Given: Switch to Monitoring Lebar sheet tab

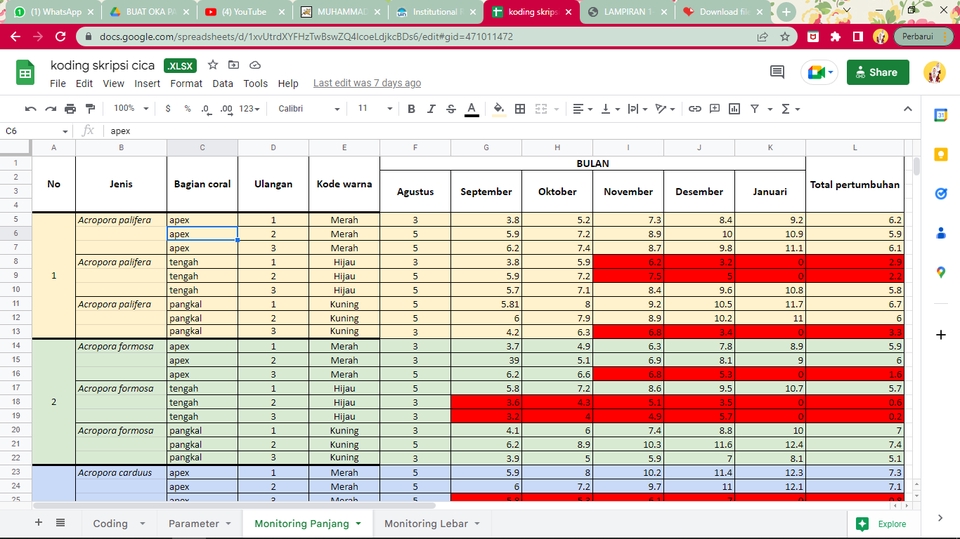Looking at the screenshot, I should (x=426, y=524).
